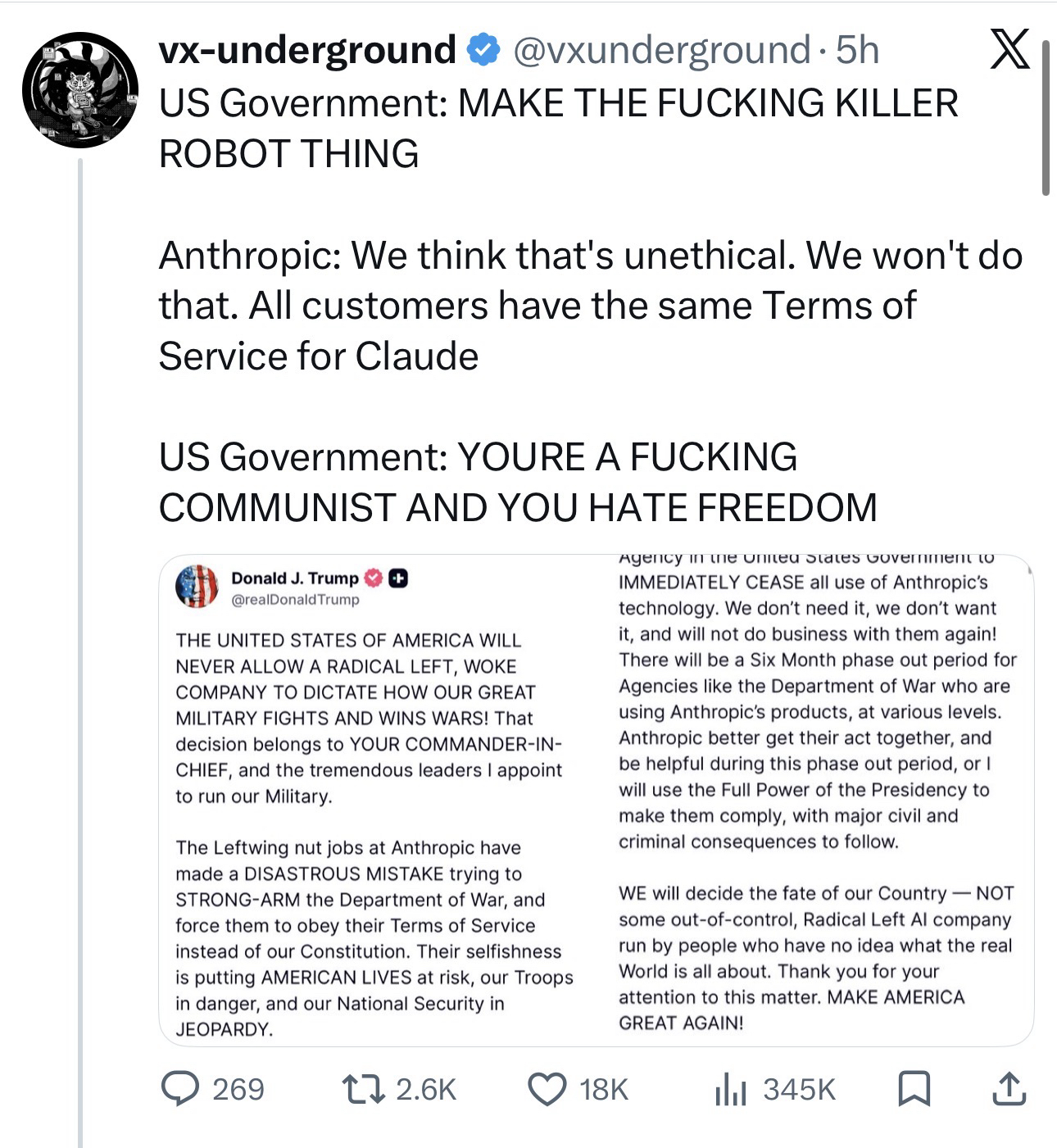The image size is (1057, 1148).
Task: Repost this tweet using retweet icon
Action: tap(364, 1088)
